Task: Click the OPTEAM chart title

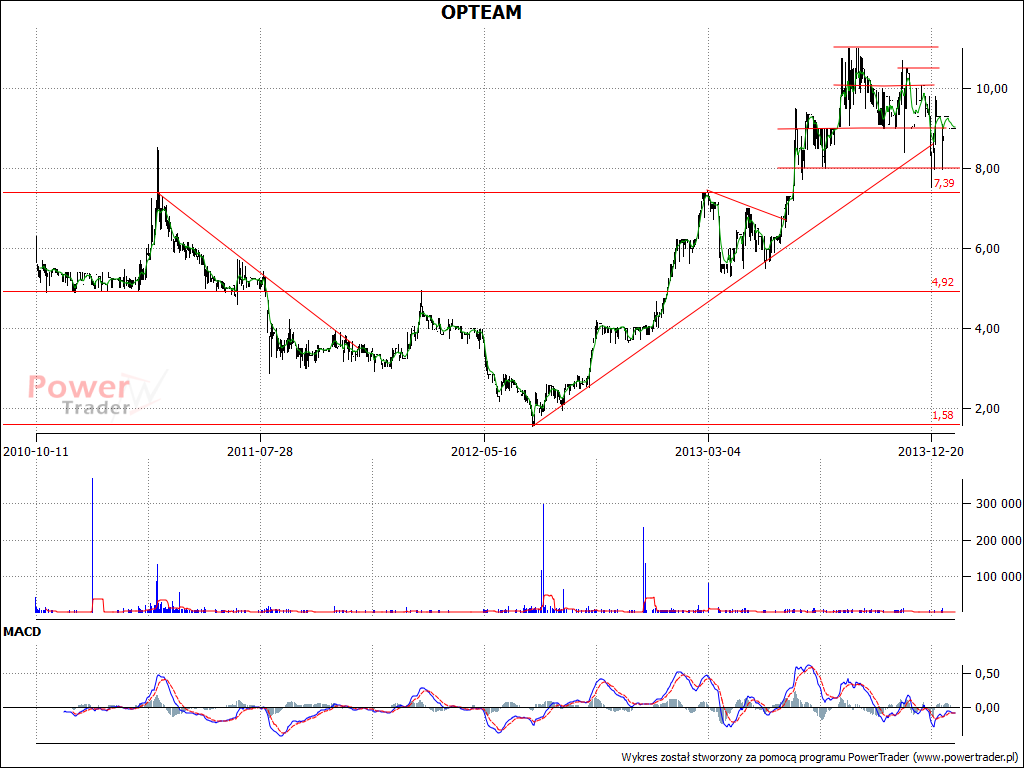Action: click(x=481, y=12)
